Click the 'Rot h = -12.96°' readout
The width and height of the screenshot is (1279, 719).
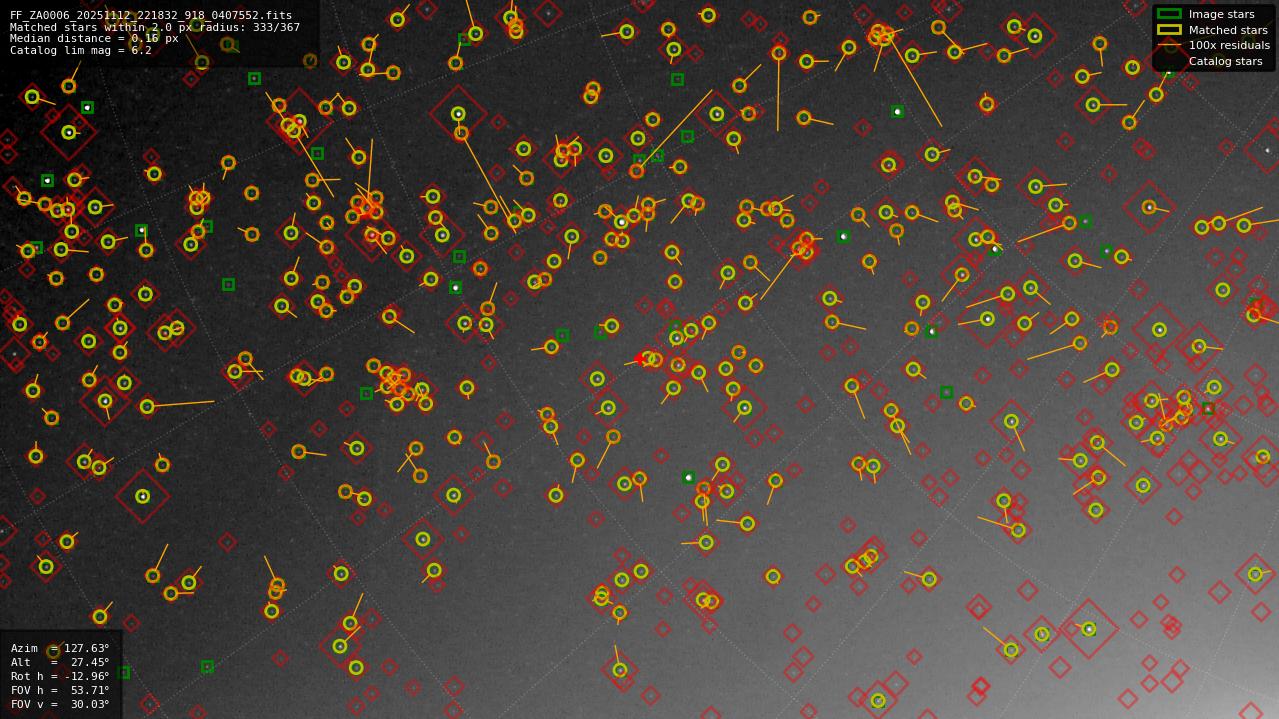pyautogui.click(x=60, y=676)
